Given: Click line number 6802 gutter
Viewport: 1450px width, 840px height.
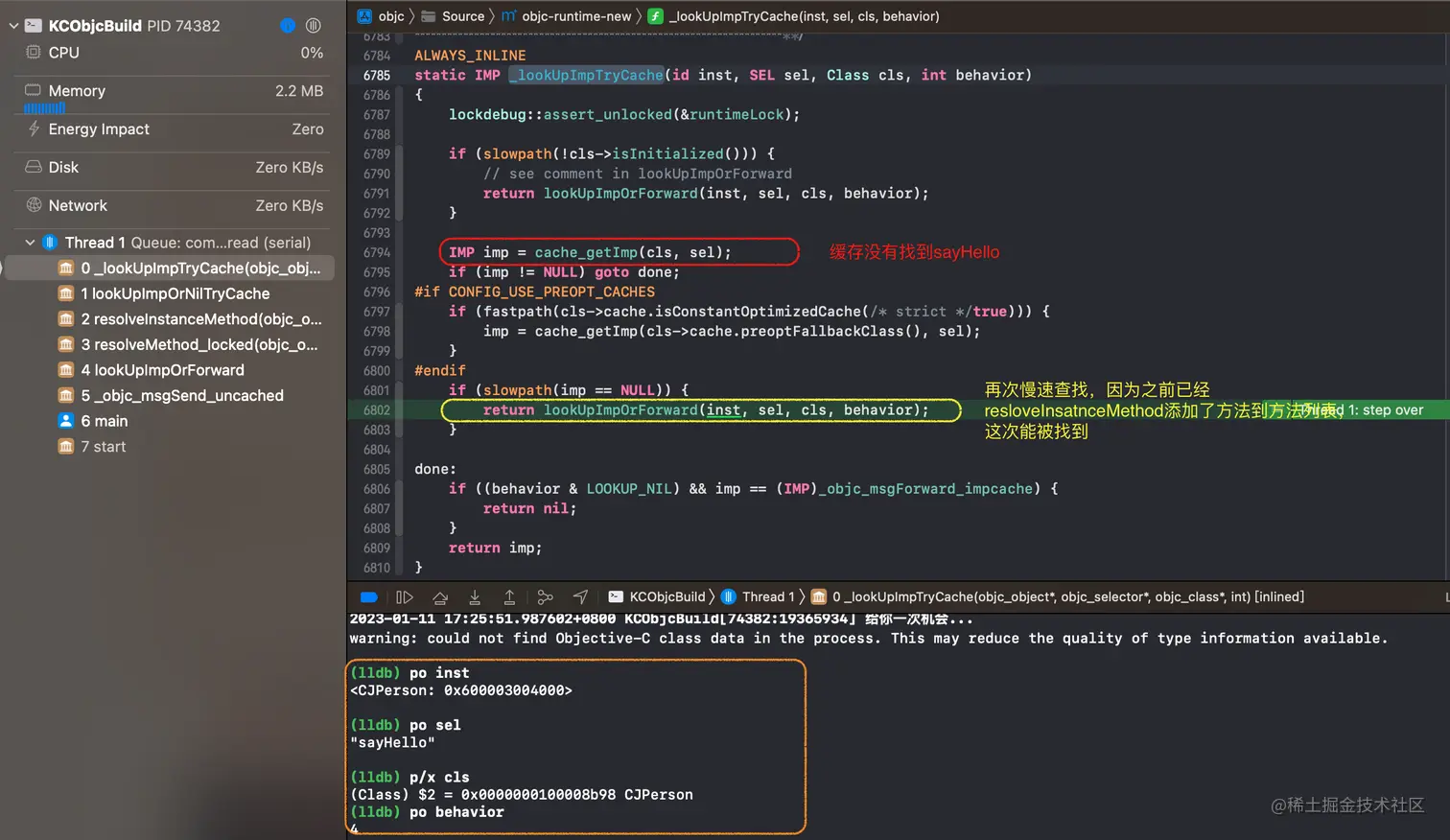Looking at the screenshot, I should (377, 409).
